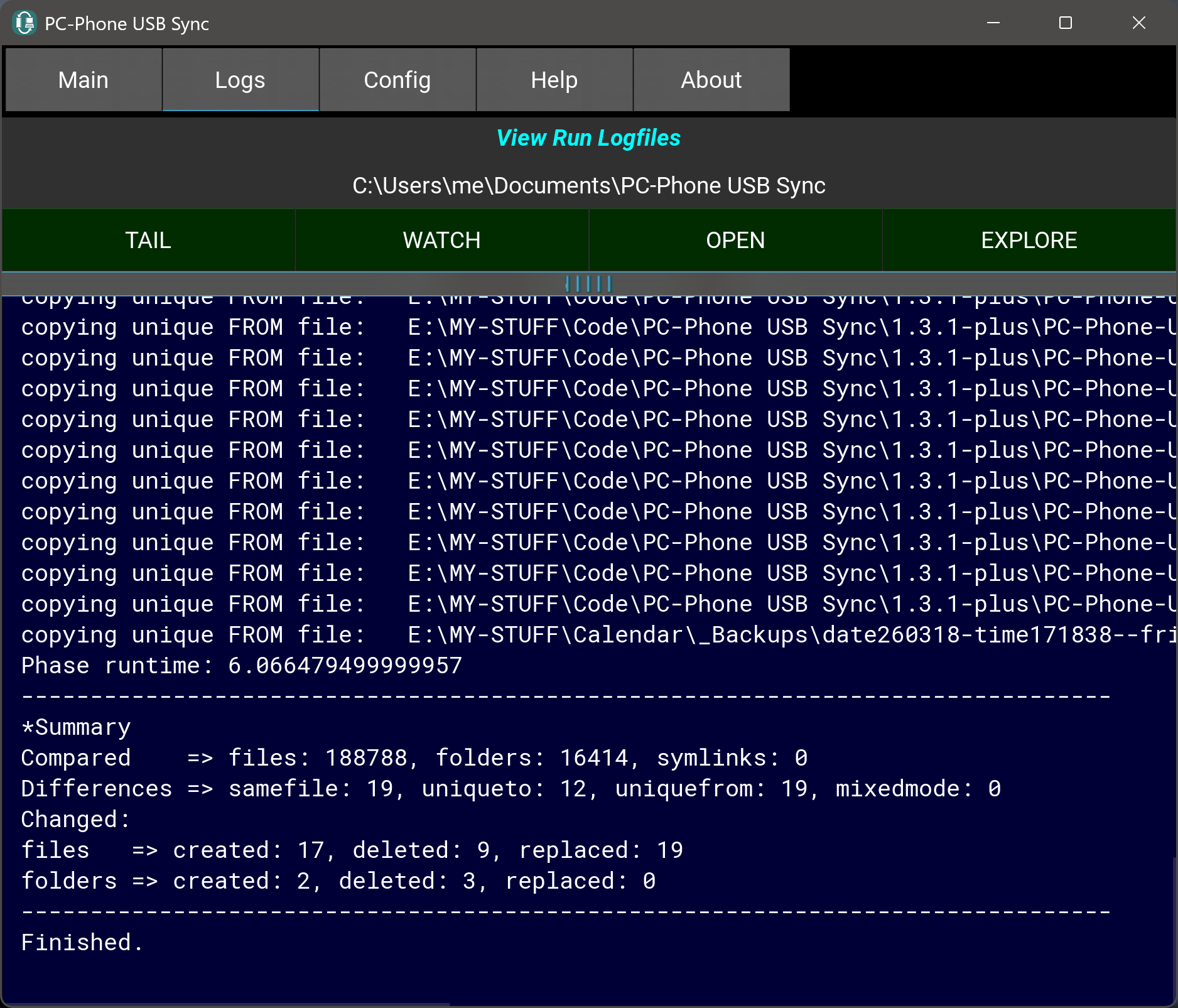Show the About tab
The image size is (1178, 1008).
tap(711, 80)
